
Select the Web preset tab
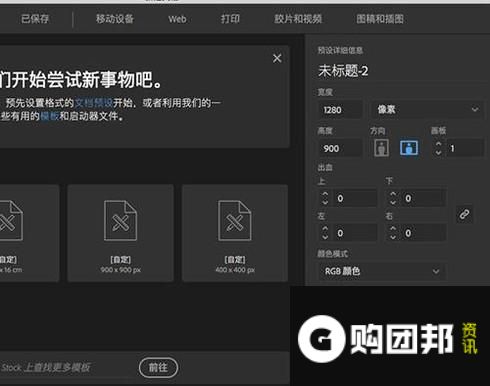point(177,19)
